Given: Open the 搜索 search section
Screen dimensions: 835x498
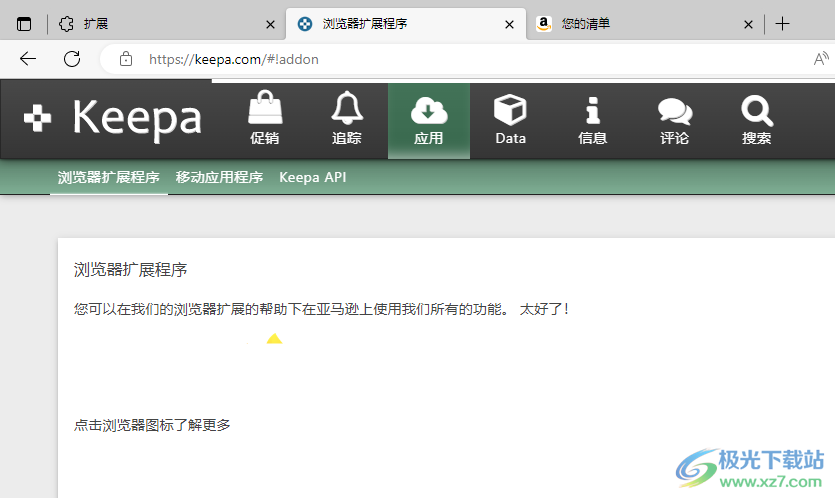Looking at the screenshot, I should [x=757, y=120].
